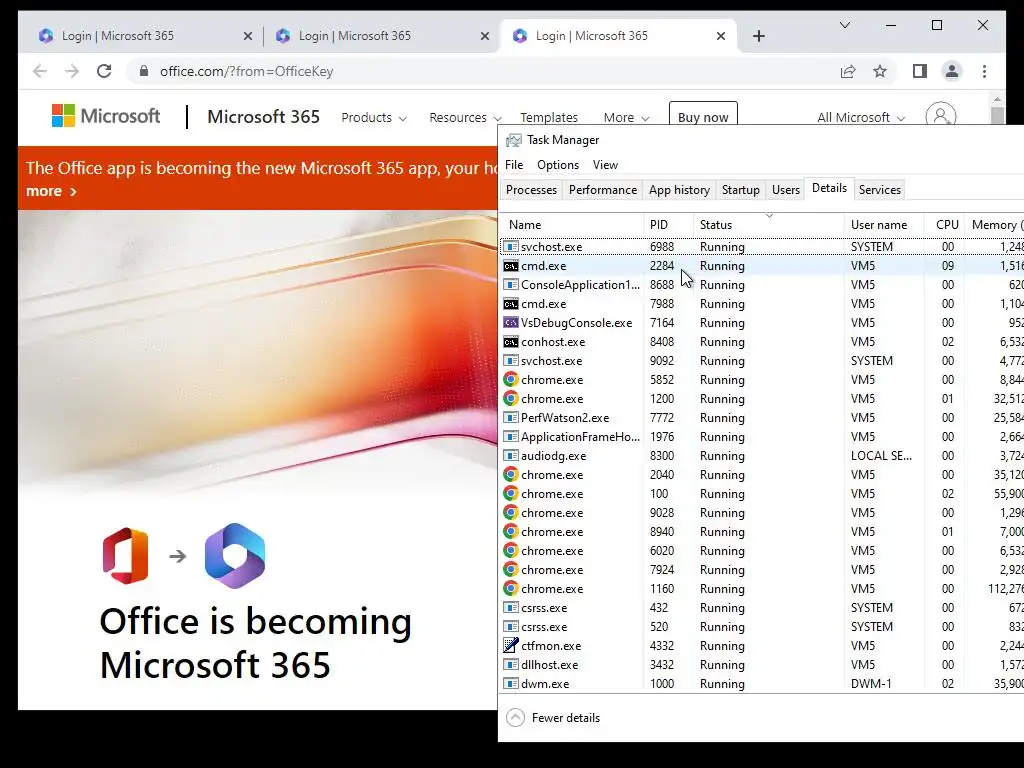Open the Chrome profile avatar icon
The height and width of the screenshot is (768, 1024).
(952, 71)
